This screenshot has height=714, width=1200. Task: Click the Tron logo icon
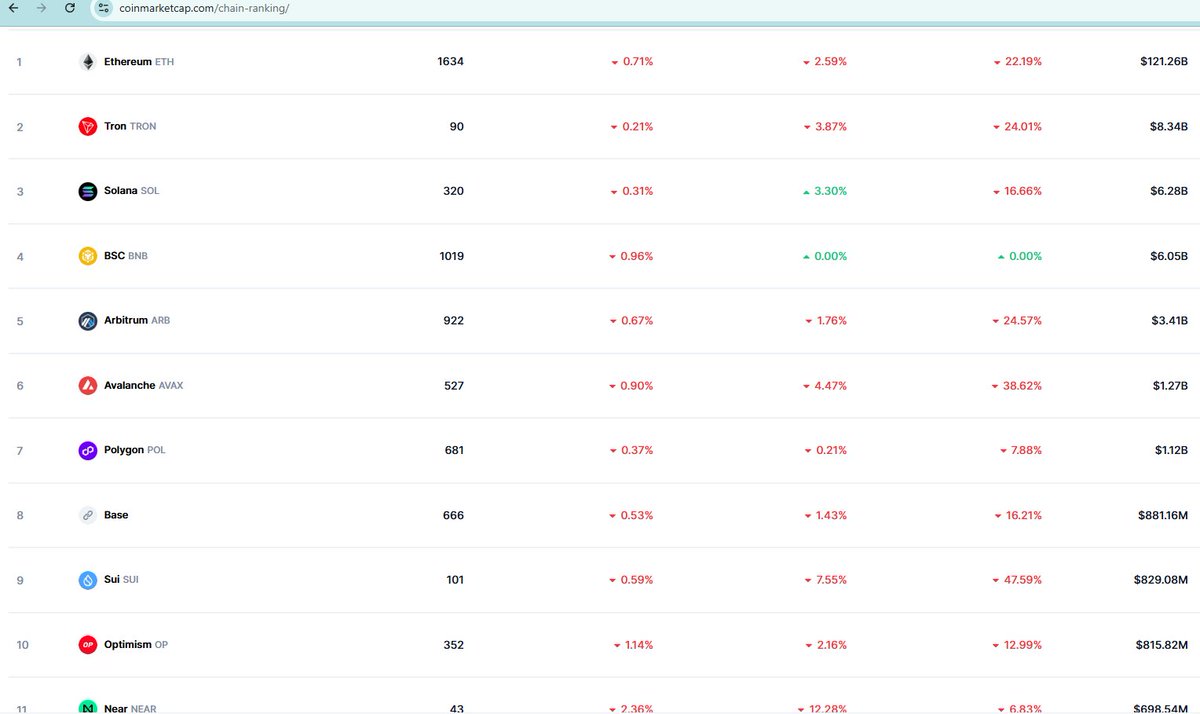(88, 127)
